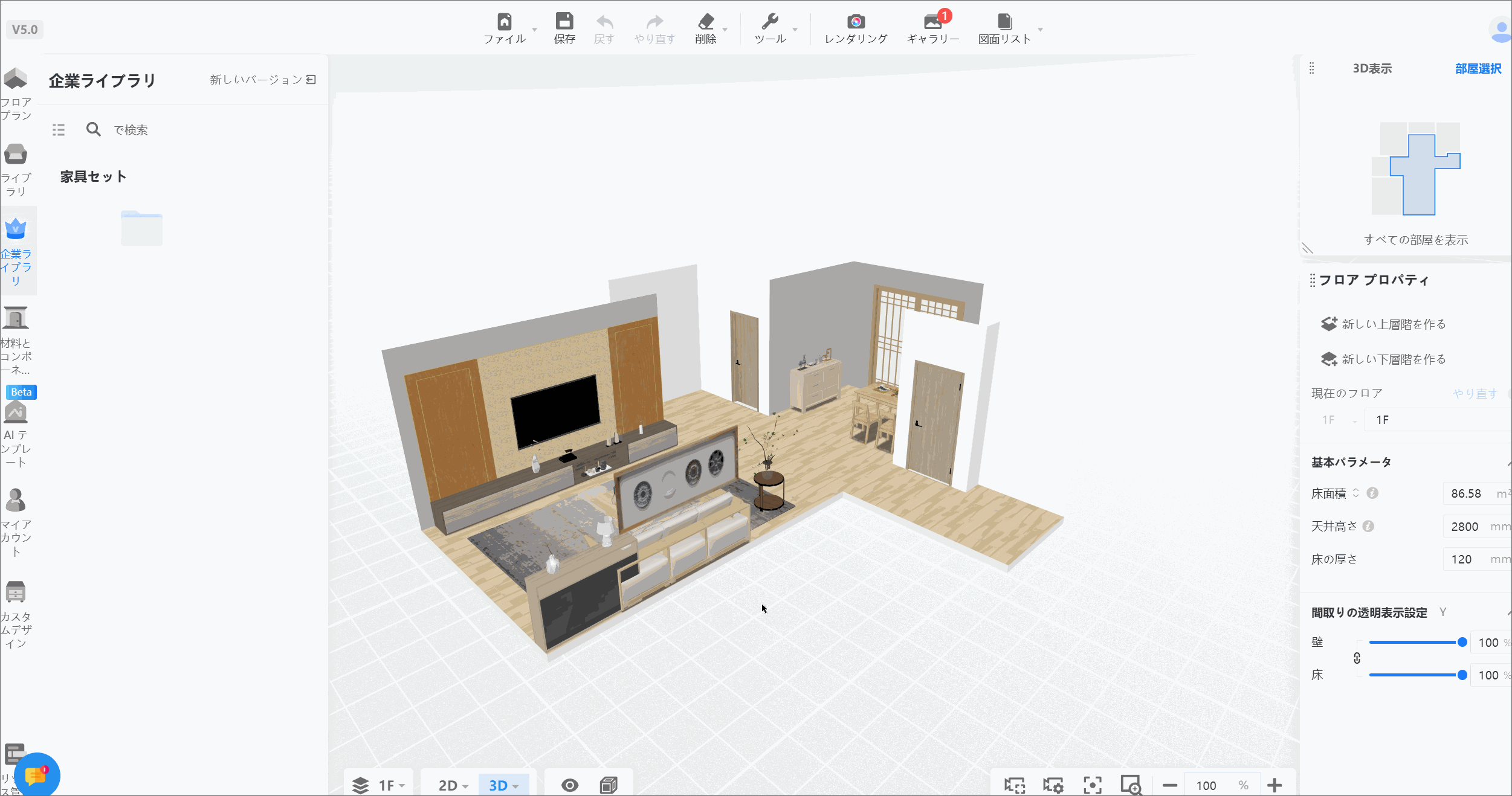Screen dimensions: 1512x796
Task: Open the 家具セット folder thumbnail
Action: pyautogui.click(x=141, y=228)
